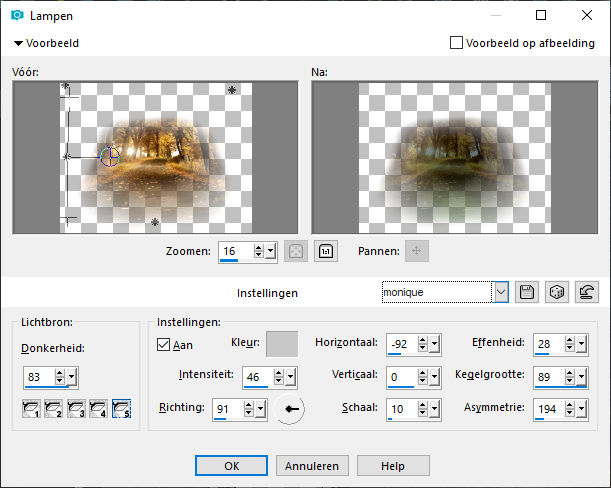611x488 pixels.
Task: Click the Annuleren button
Action: [312, 466]
